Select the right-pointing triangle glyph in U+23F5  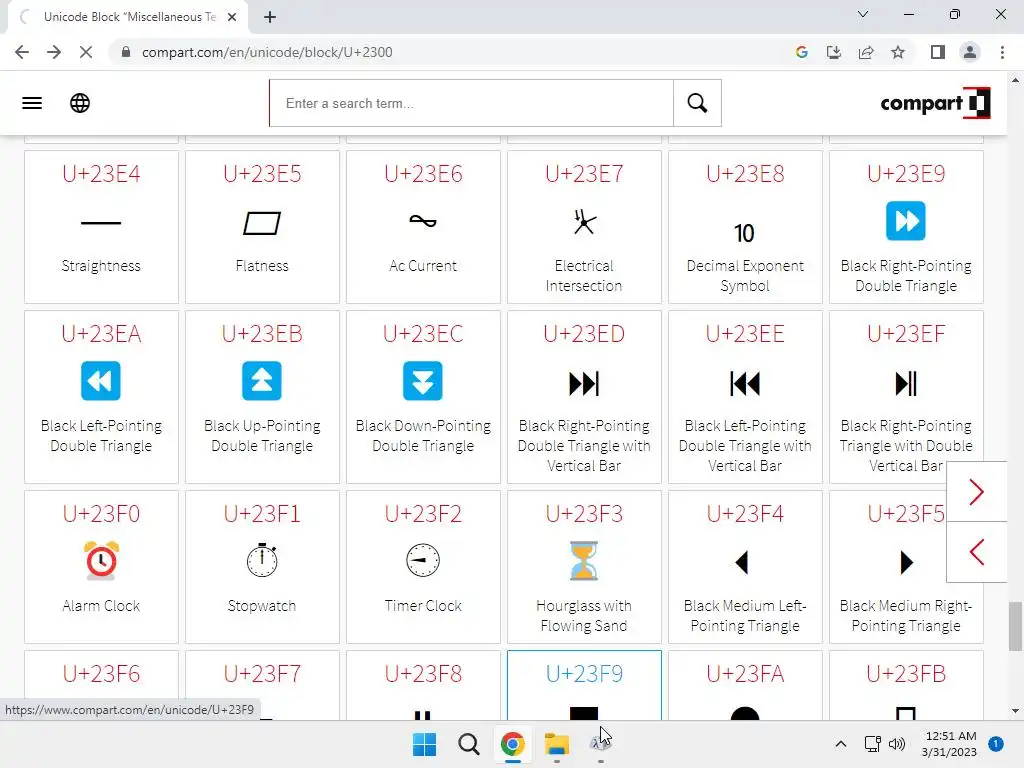(906, 562)
